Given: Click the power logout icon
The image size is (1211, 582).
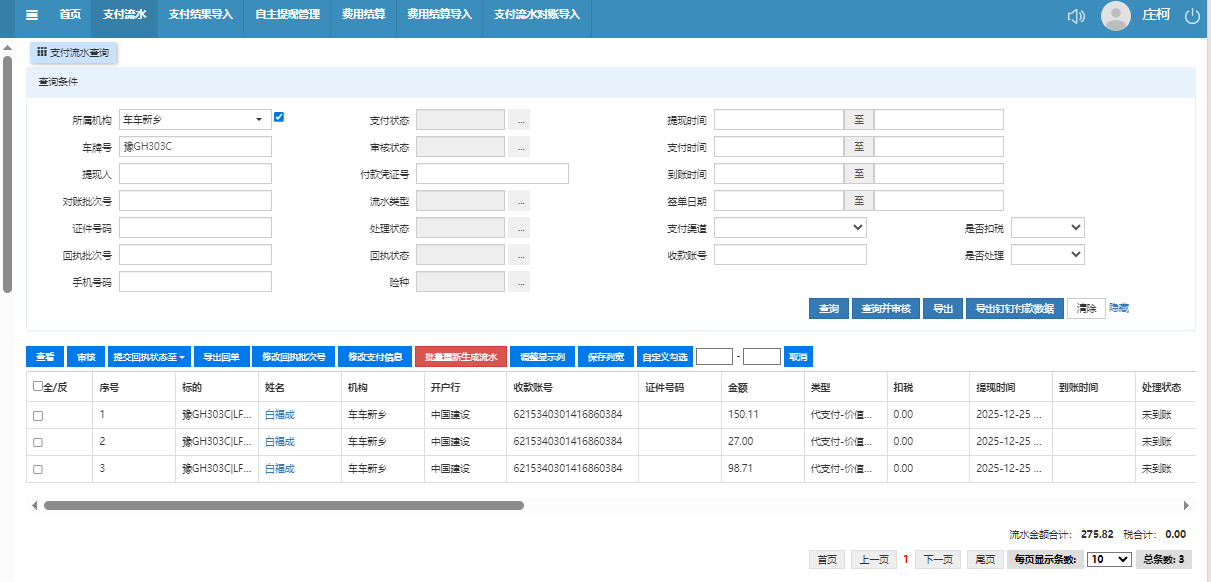Looking at the screenshot, I should 1191,16.
